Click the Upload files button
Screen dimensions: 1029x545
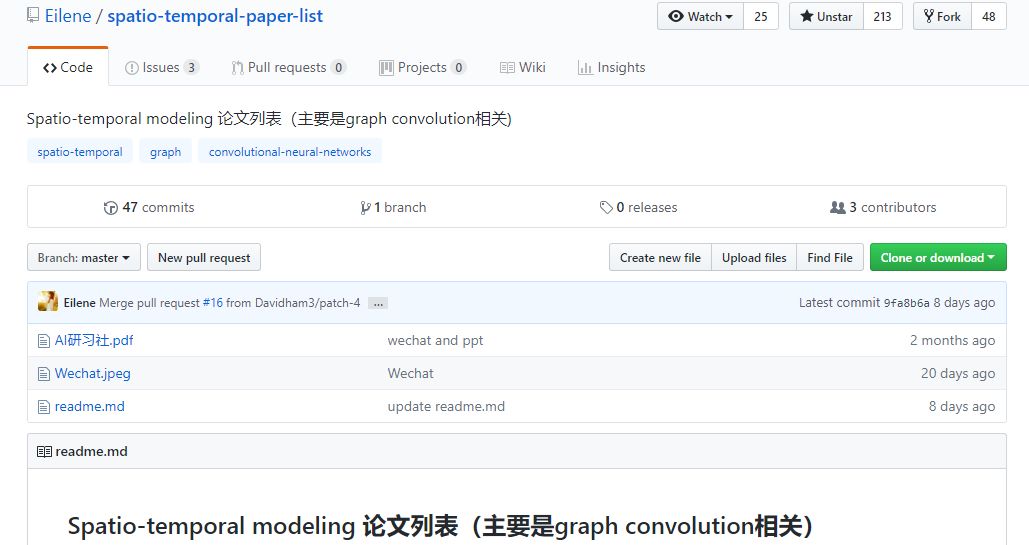tap(754, 257)
